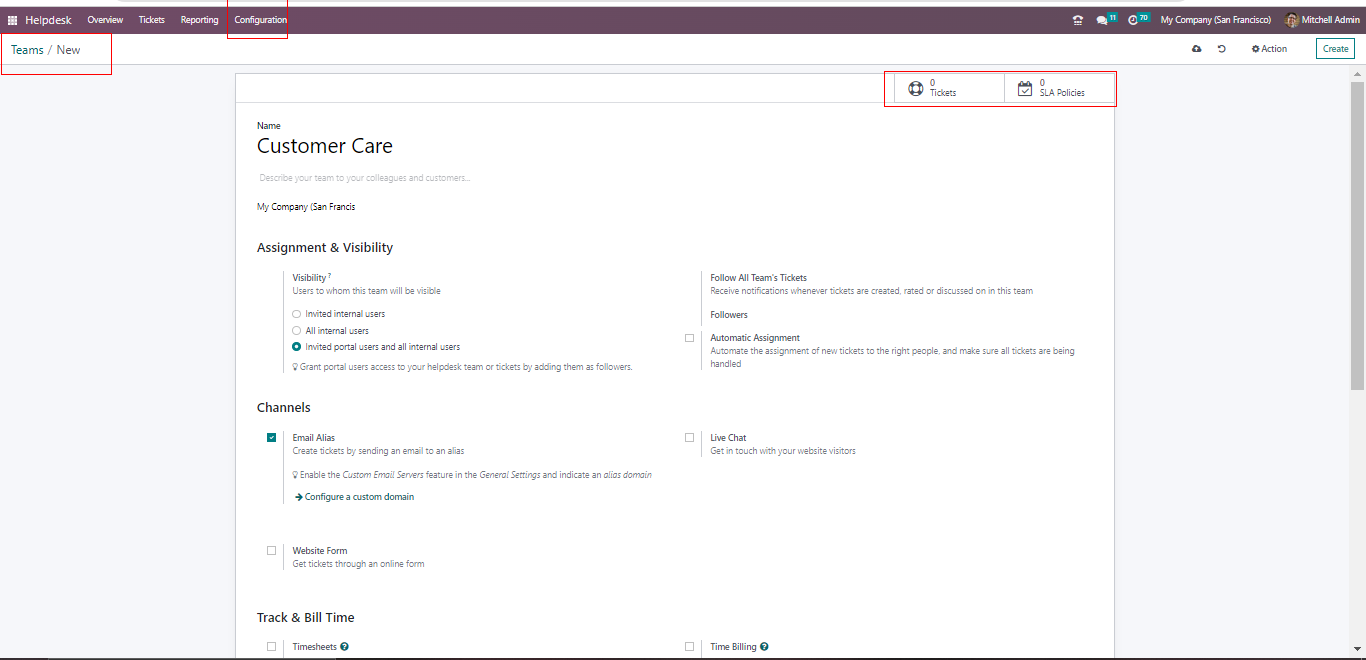Open the Reporting menu
Viewport: 1366px width, 660px height.
[199, 20]
